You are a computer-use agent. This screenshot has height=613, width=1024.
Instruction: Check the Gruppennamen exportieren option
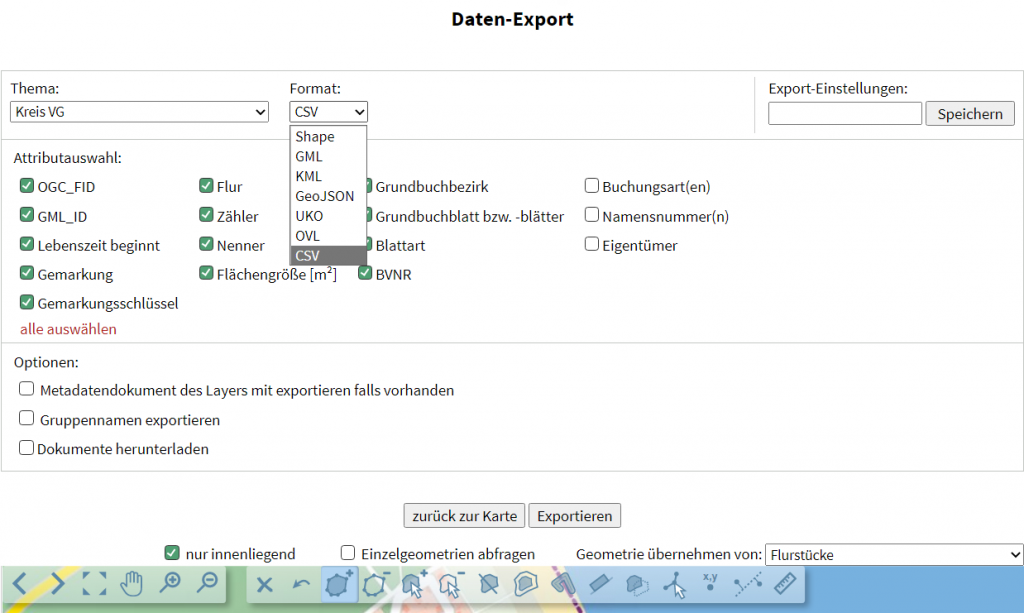(26, 420)
